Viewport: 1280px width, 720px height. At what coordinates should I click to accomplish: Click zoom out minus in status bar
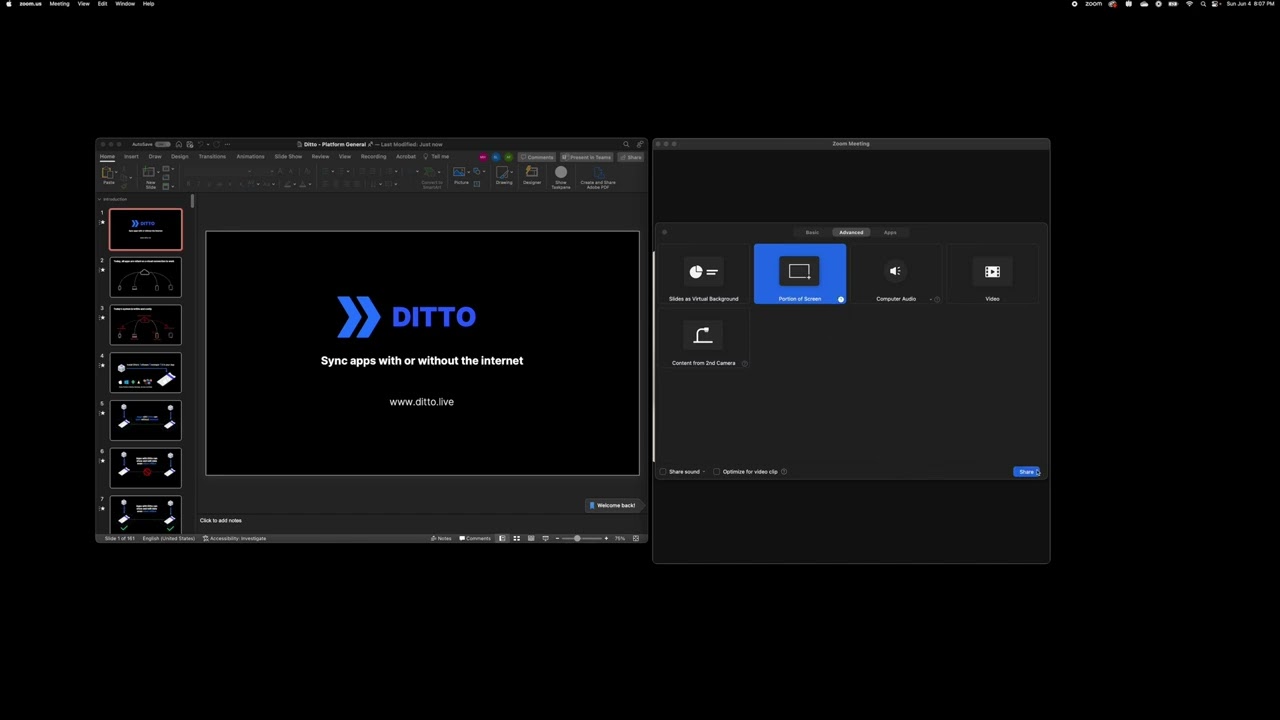(557, 538)
